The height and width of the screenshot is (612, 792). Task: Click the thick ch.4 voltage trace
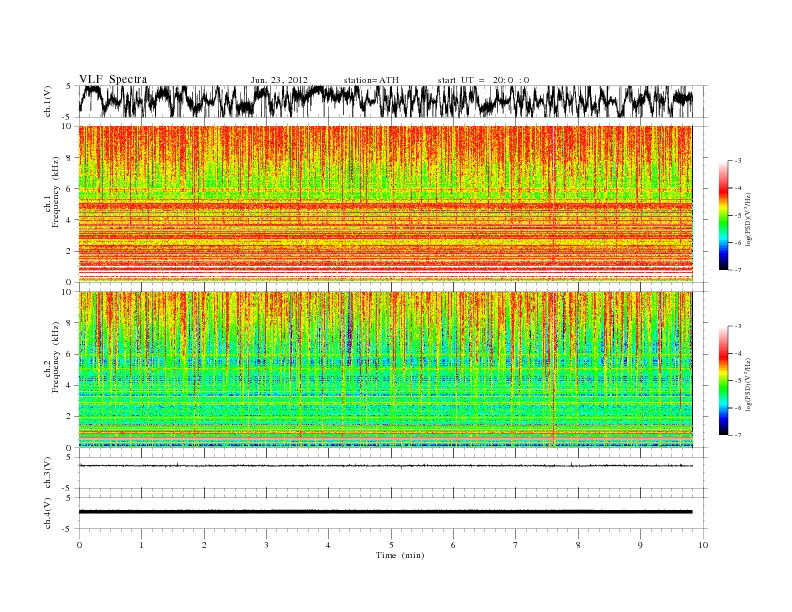click(386, 512)
